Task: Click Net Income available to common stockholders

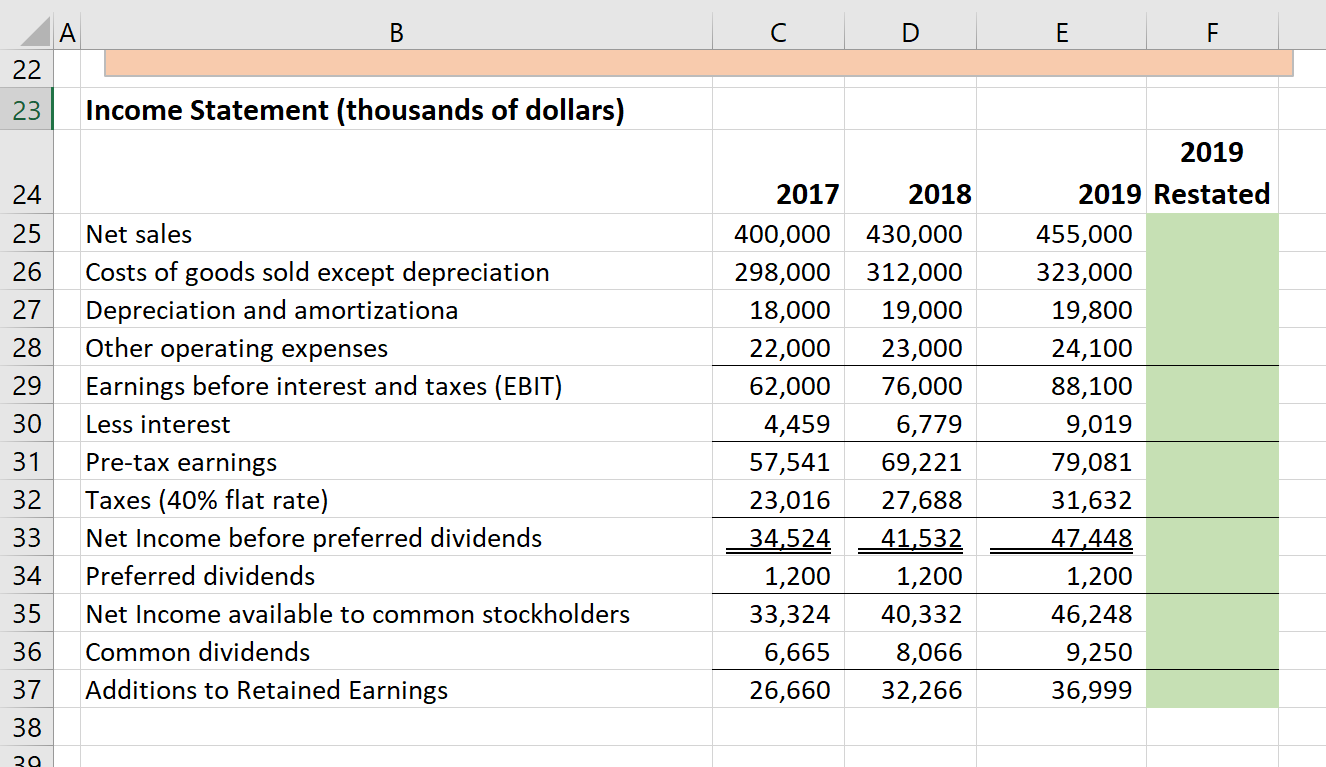Action: pyautogui.click(x=358, y=614)
